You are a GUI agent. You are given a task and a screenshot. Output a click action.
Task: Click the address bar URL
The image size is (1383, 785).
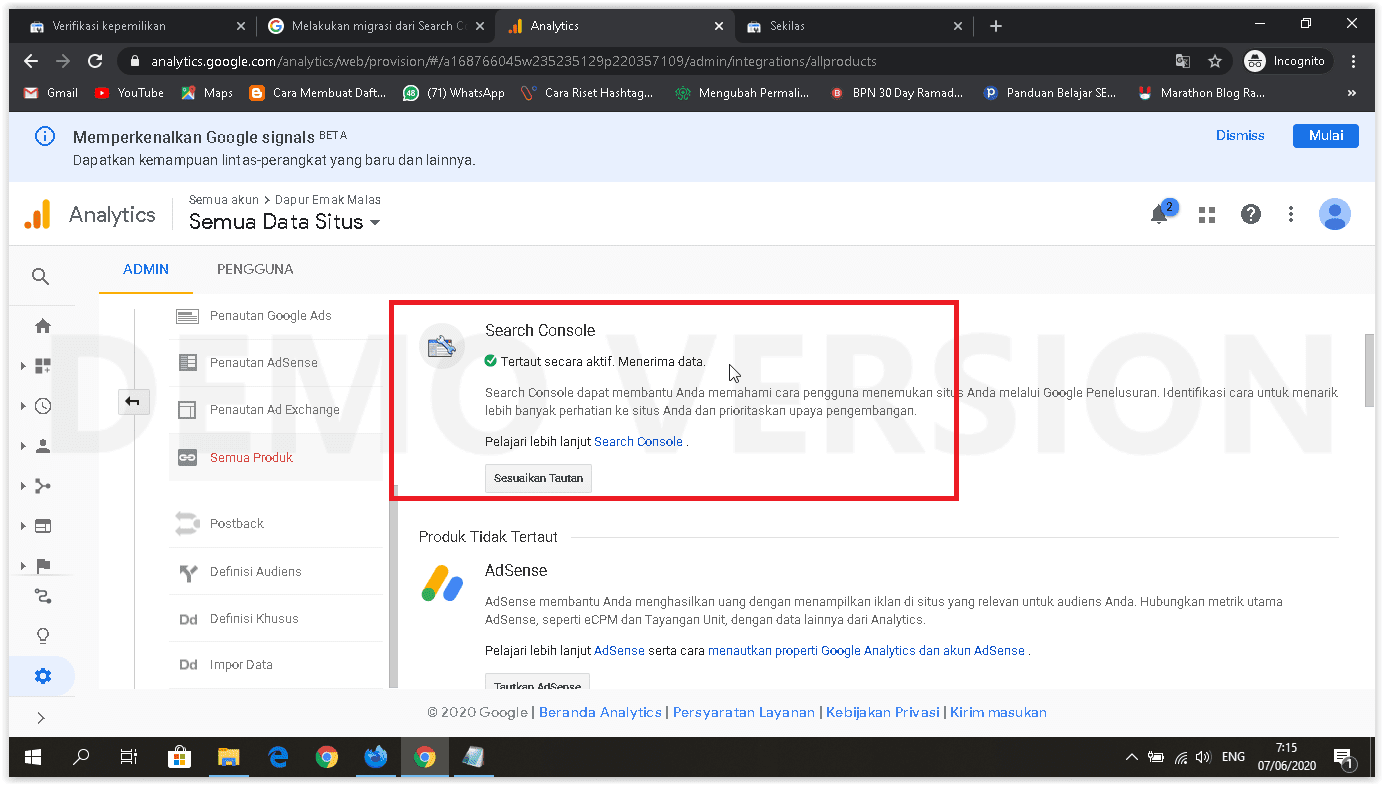[514, 61]
